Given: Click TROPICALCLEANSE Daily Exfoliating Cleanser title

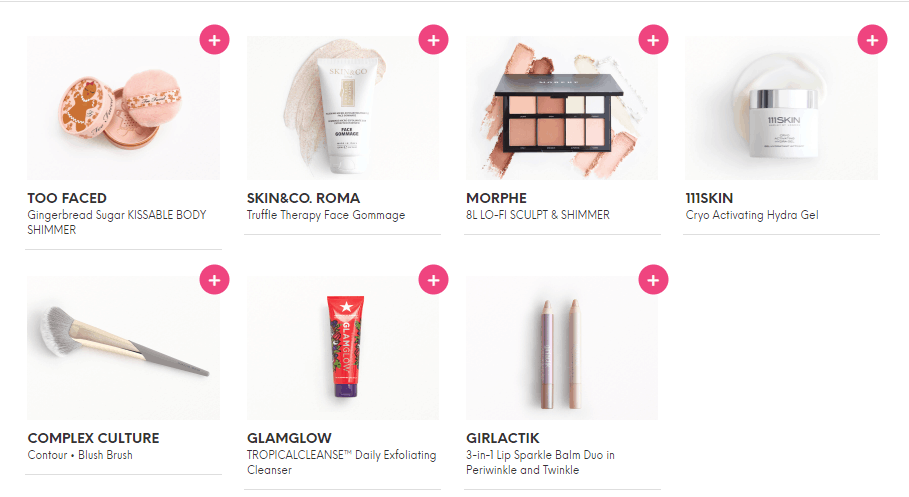Looking at the screenshot, I should [341, 463].
